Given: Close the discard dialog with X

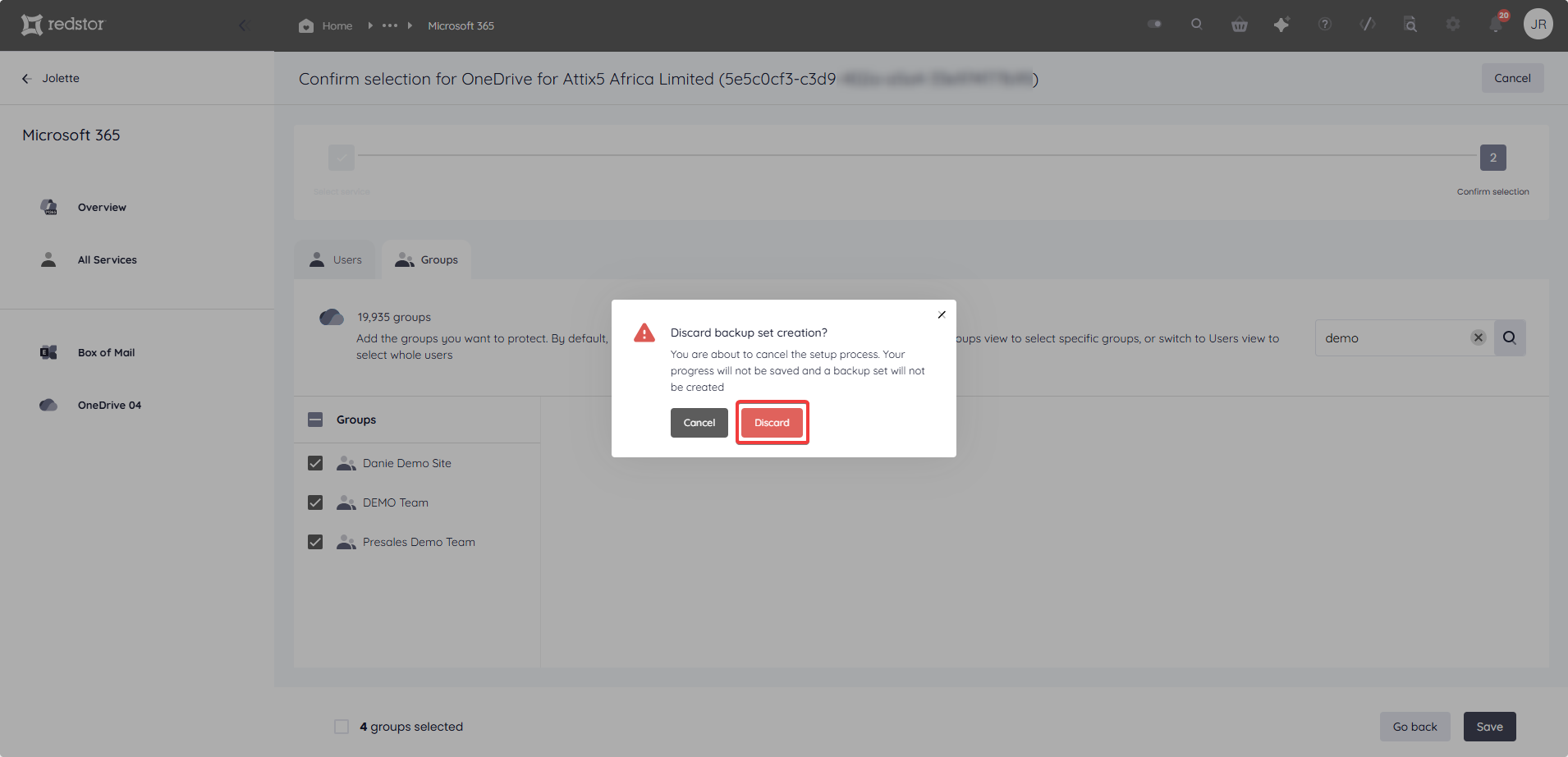Looking at the screenshot, I should click(942, 314).
